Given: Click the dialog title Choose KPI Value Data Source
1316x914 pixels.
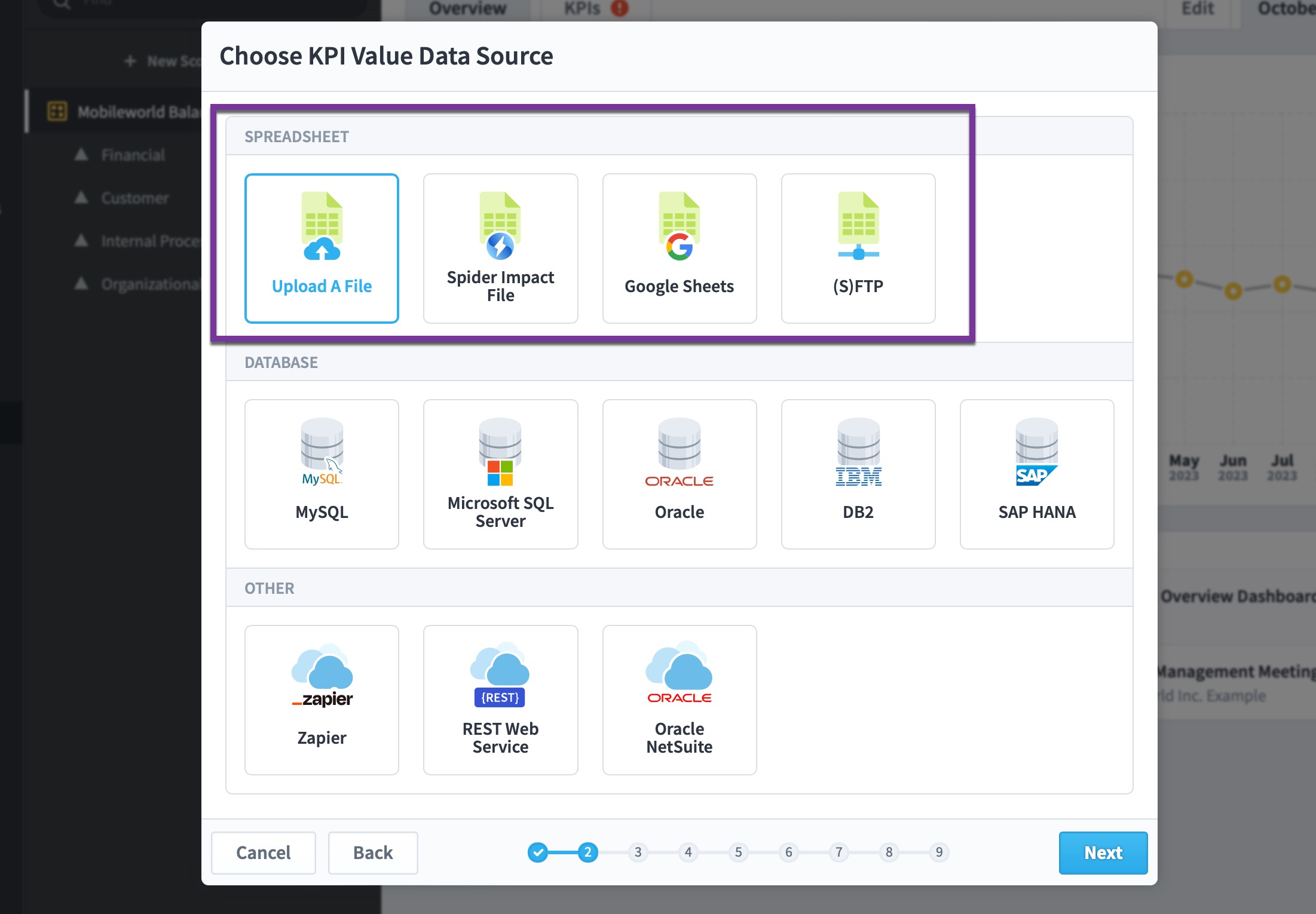Looking at the screenshot, I should click(386, 56).
